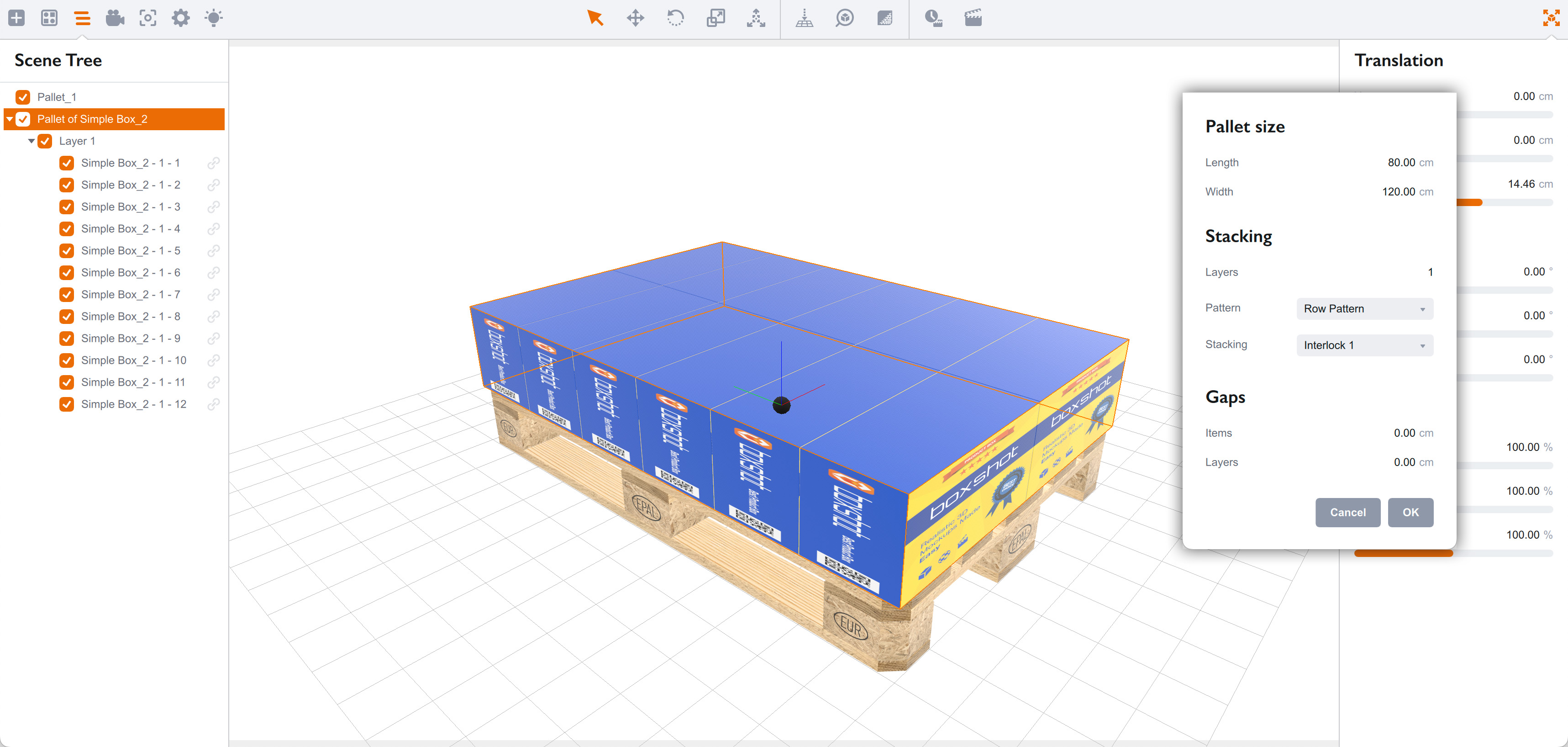Toggle visibility of Layer 1
The height and width of the screenshot is (747, 1568).
[x=44, y=141]
